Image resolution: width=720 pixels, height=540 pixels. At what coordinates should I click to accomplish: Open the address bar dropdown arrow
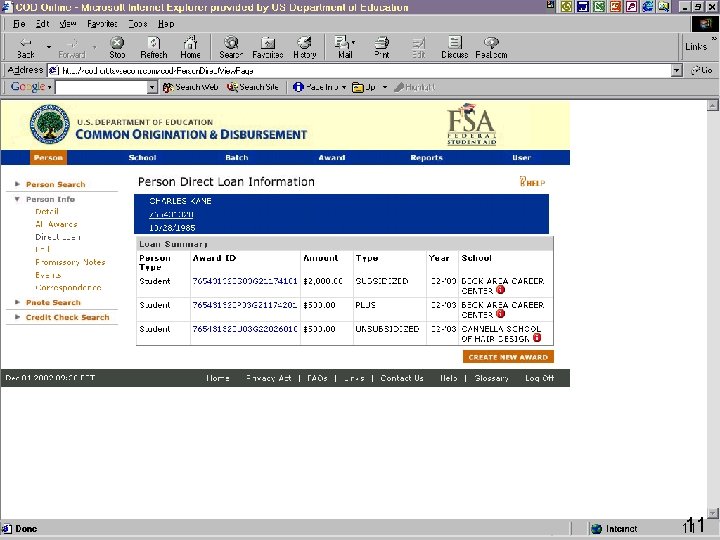click(x=676, y=70)
